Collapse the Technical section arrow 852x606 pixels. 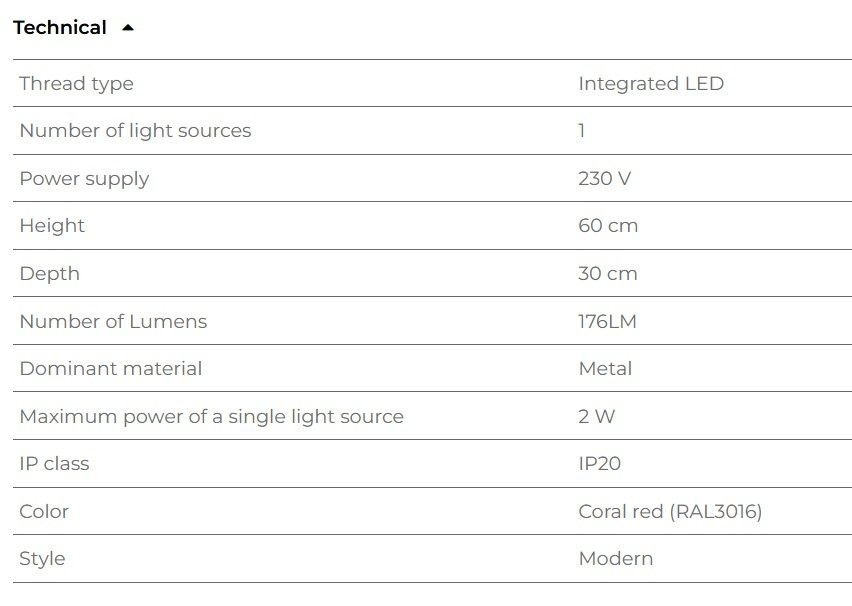(128, 28)
